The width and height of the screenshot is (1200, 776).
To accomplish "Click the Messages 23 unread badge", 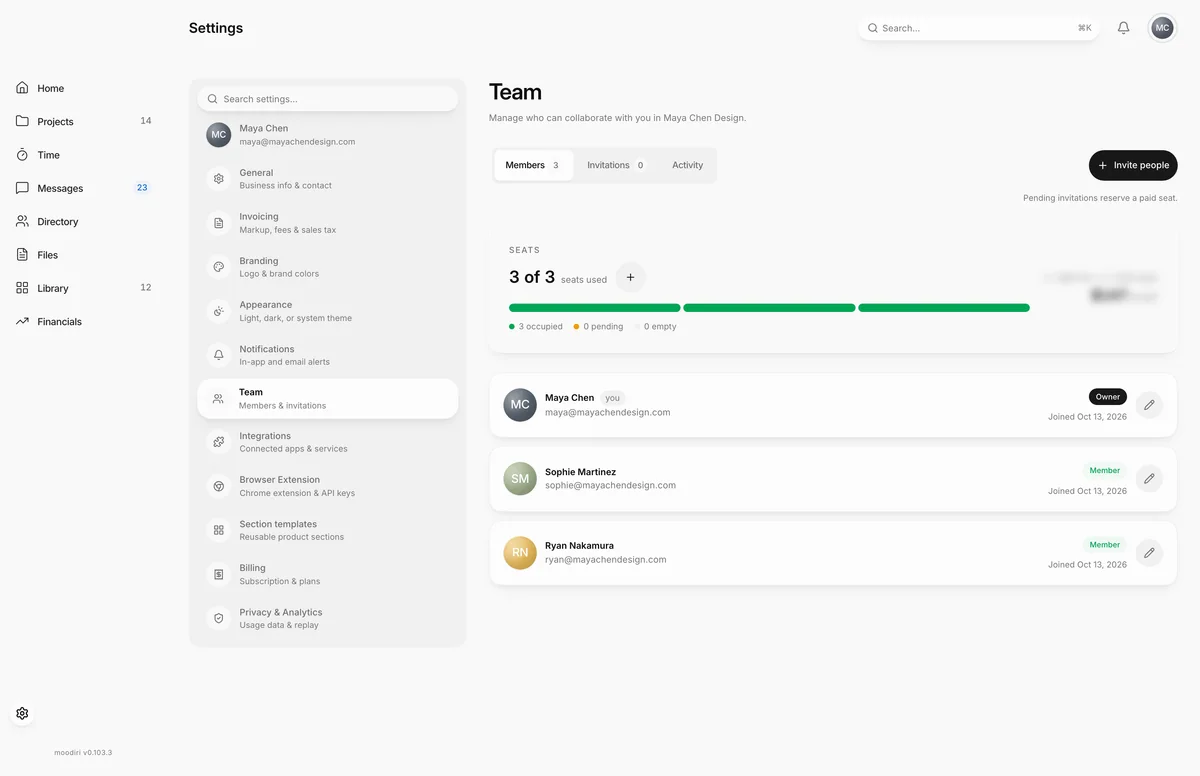I will point(142,188).
